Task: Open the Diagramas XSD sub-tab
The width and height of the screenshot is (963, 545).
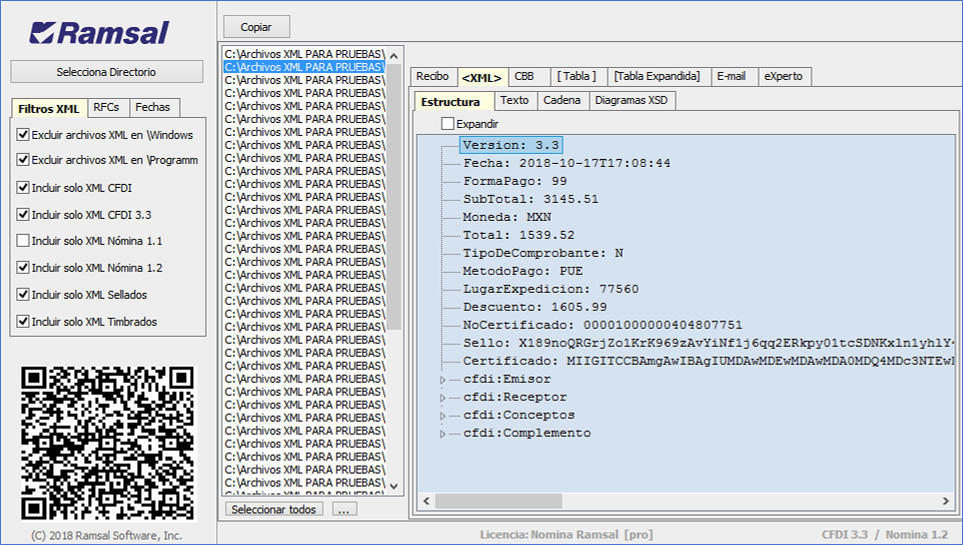Action: tap(631, 100)
